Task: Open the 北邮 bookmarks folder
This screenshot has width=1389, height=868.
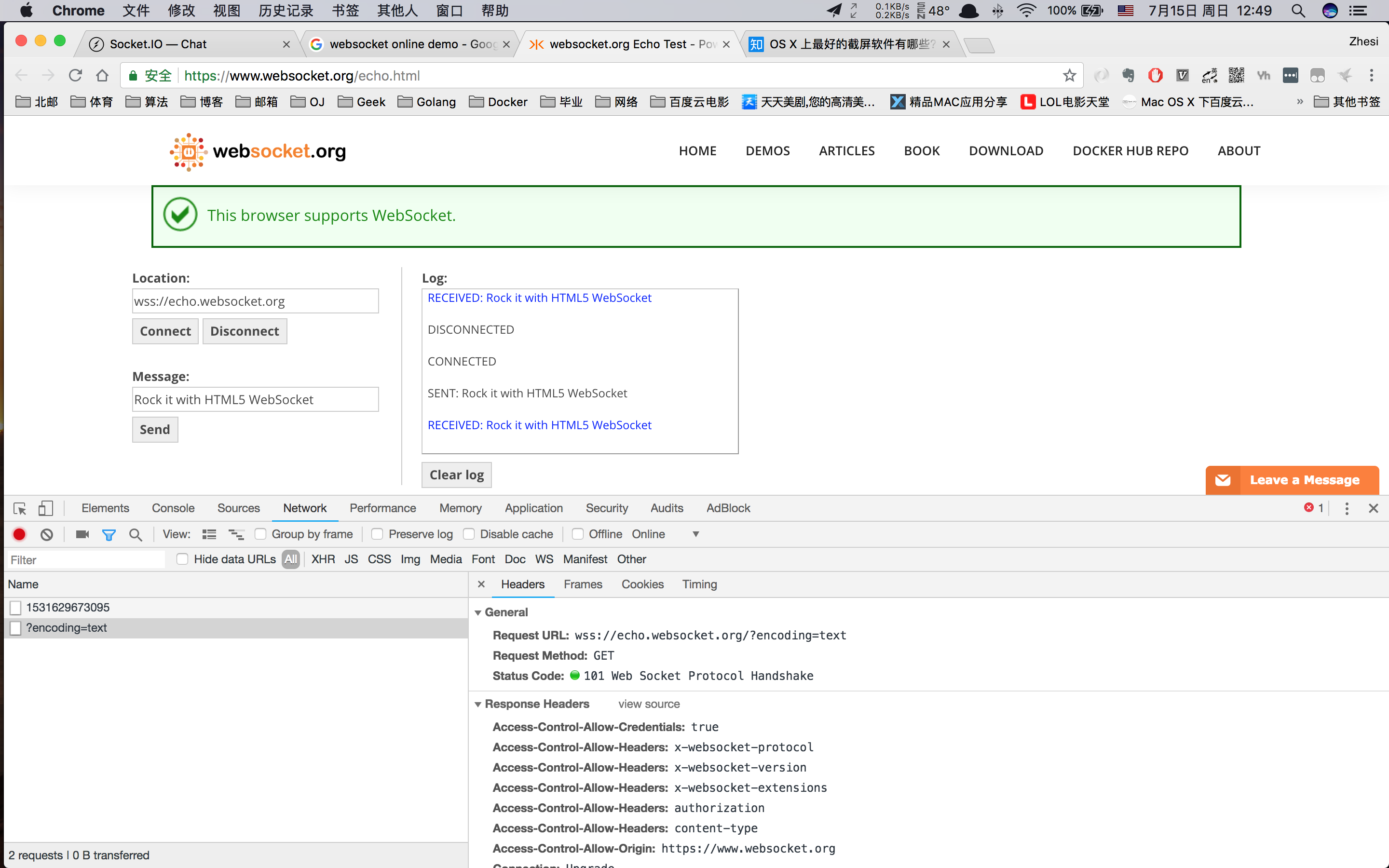Action: click(x=37, y=102)
